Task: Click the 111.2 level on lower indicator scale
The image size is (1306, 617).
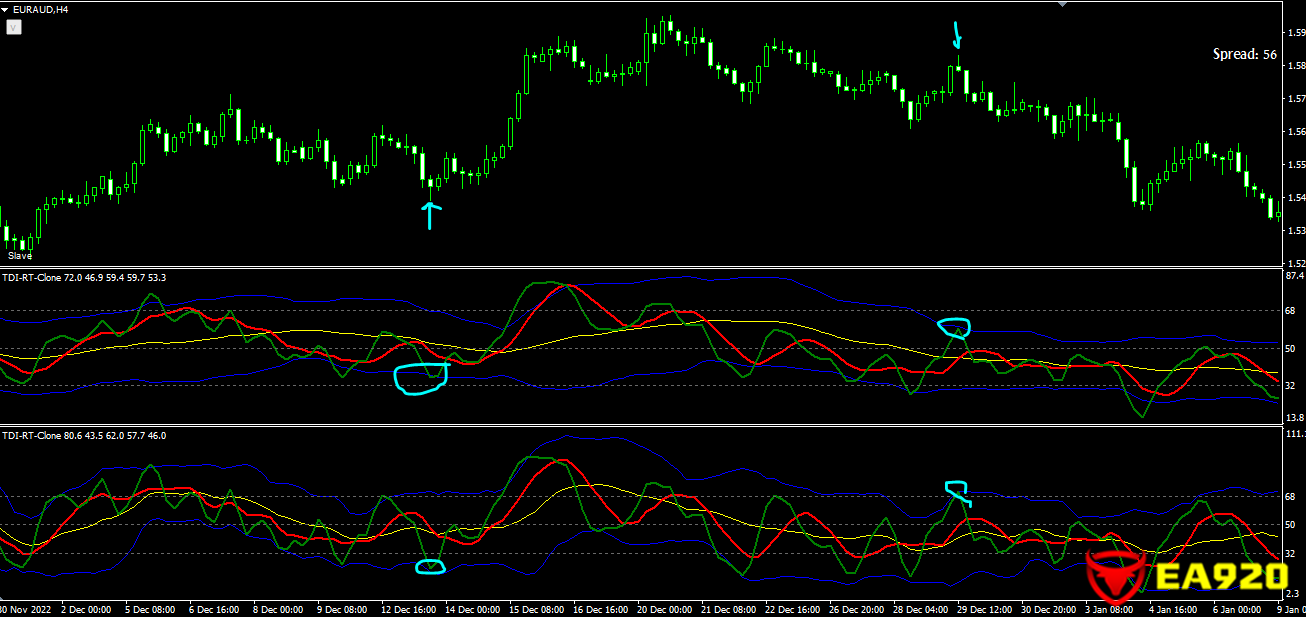Action: (x=1294, y=434)
